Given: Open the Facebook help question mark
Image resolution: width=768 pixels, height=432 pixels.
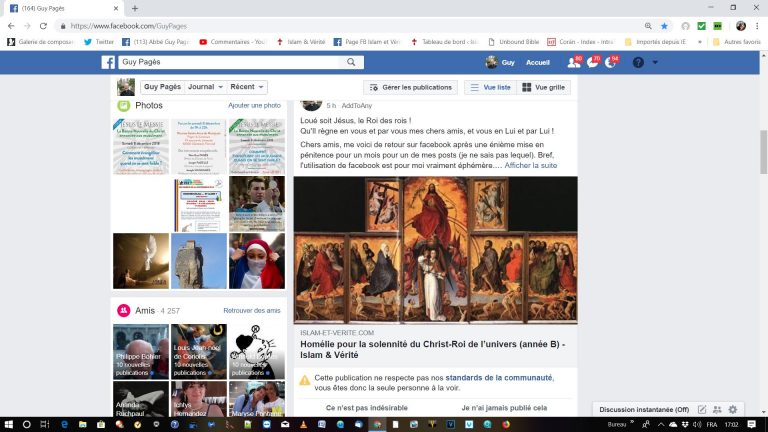Looking at the screenshot, I should (x=638, y=62).
